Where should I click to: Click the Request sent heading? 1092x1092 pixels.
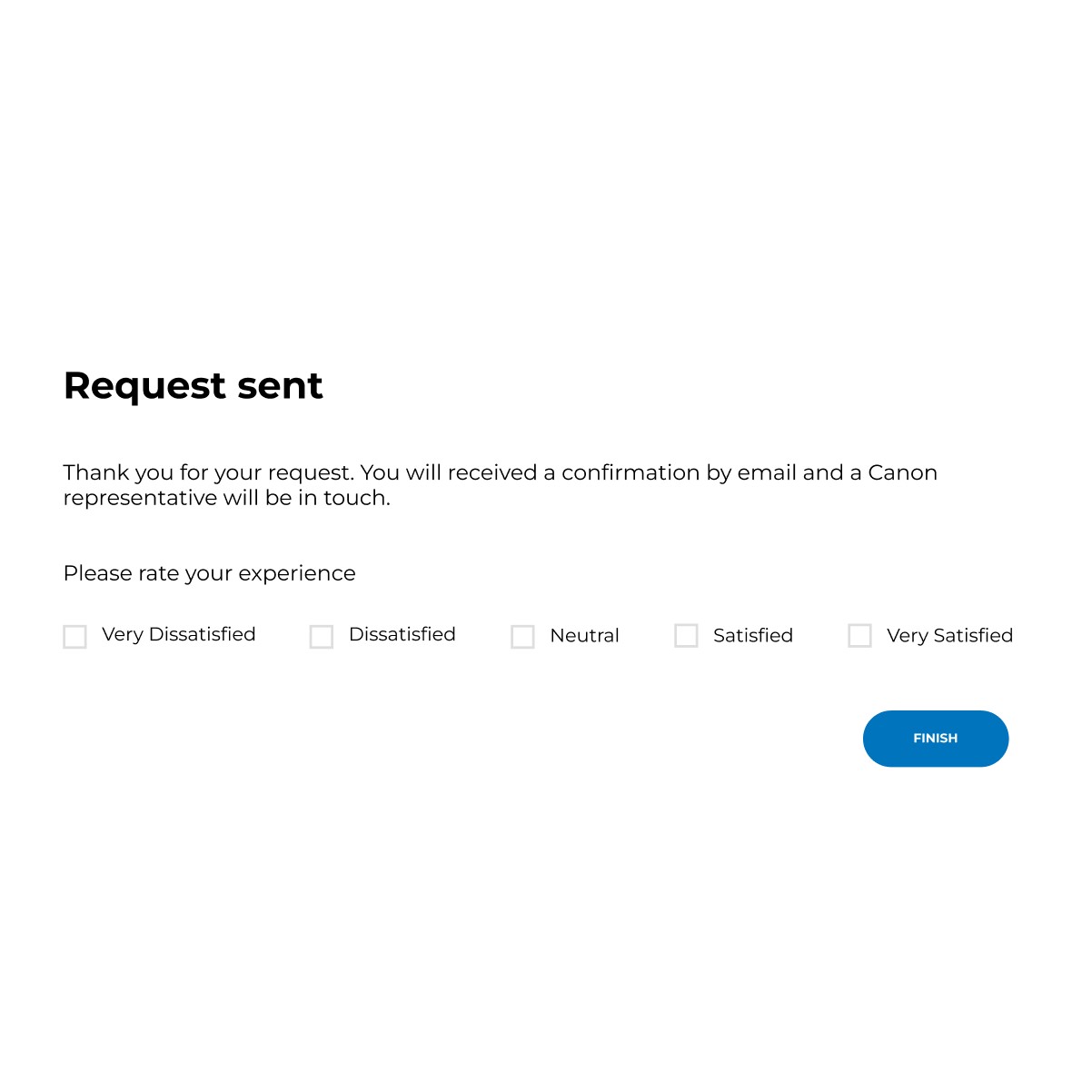click(x=193, y=386)
